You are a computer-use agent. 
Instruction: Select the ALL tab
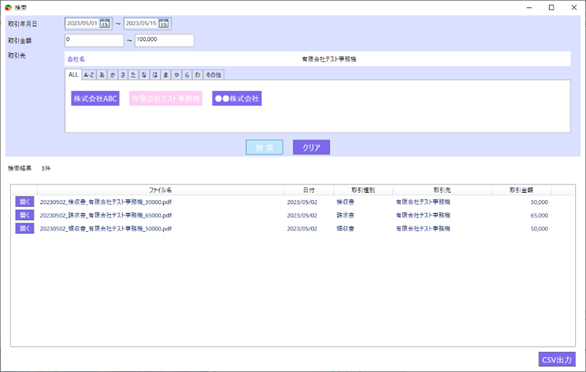(73, 74)
